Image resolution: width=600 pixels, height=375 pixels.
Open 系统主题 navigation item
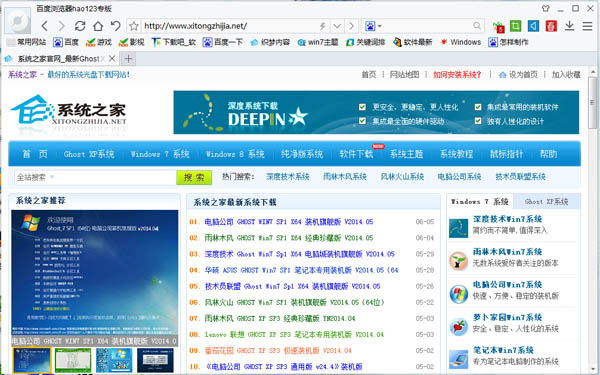(406, 154)
